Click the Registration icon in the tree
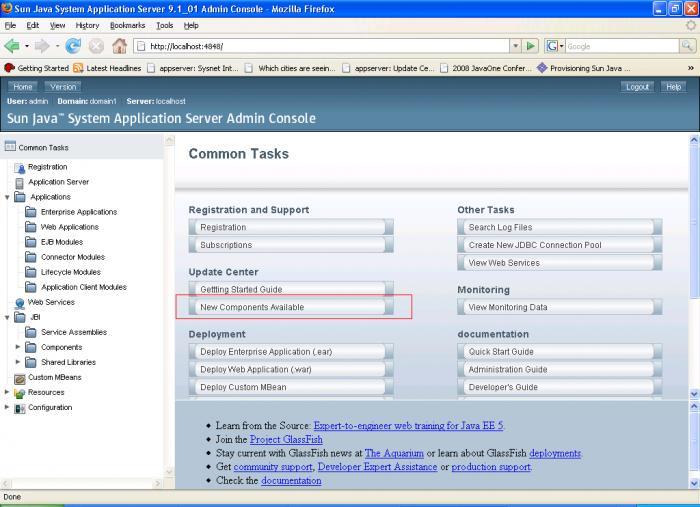 coord(20,167)
